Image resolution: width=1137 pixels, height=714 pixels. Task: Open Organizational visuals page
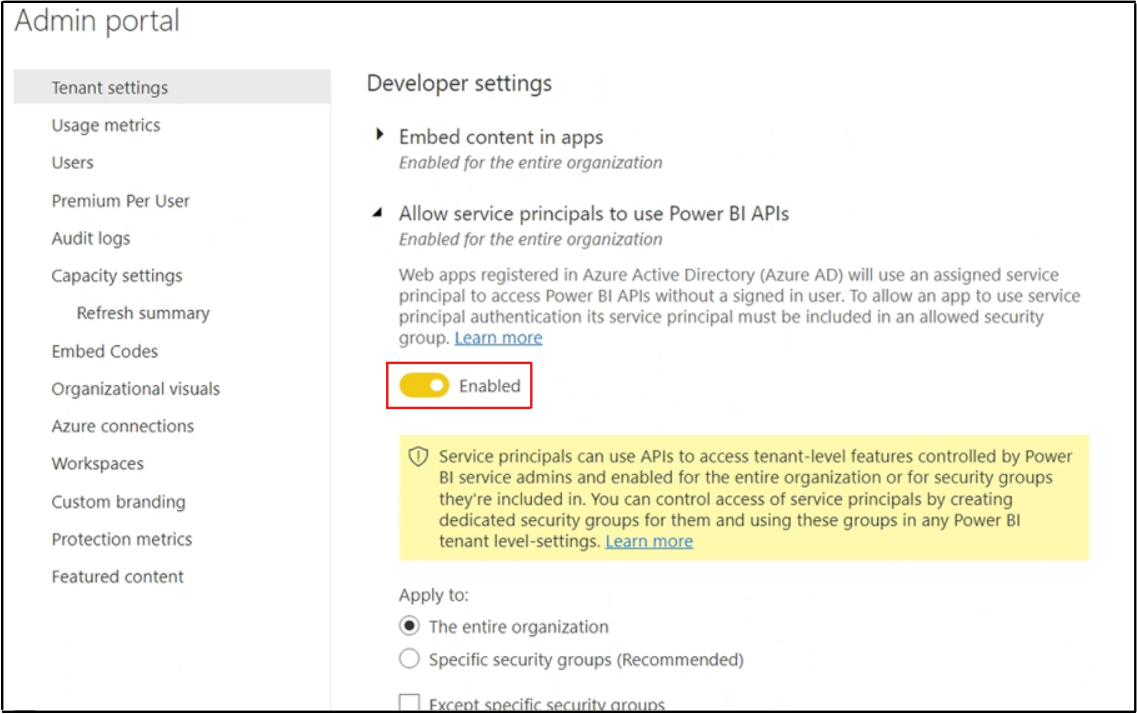tap(136, 389)
